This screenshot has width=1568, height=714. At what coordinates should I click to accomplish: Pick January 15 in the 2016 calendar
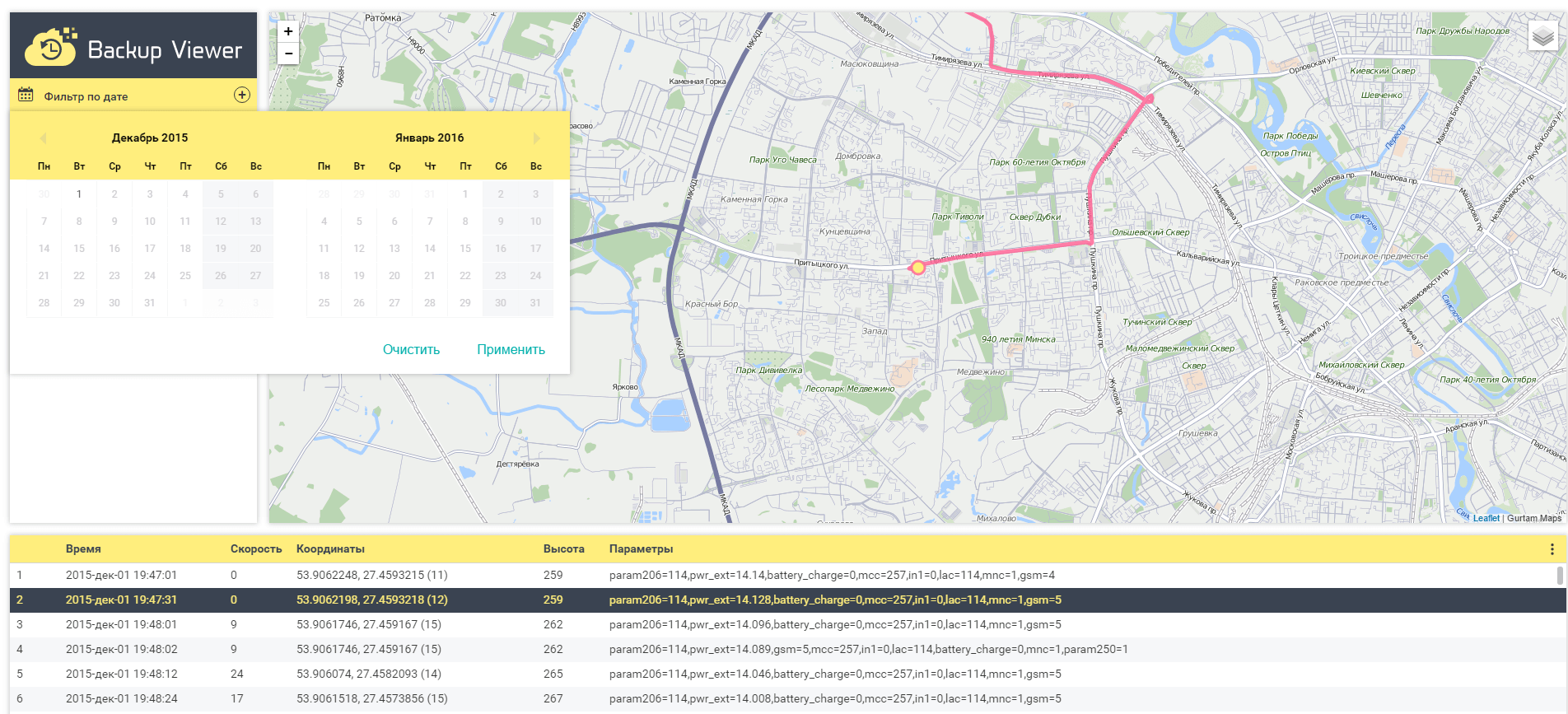(x=465, y=249)
